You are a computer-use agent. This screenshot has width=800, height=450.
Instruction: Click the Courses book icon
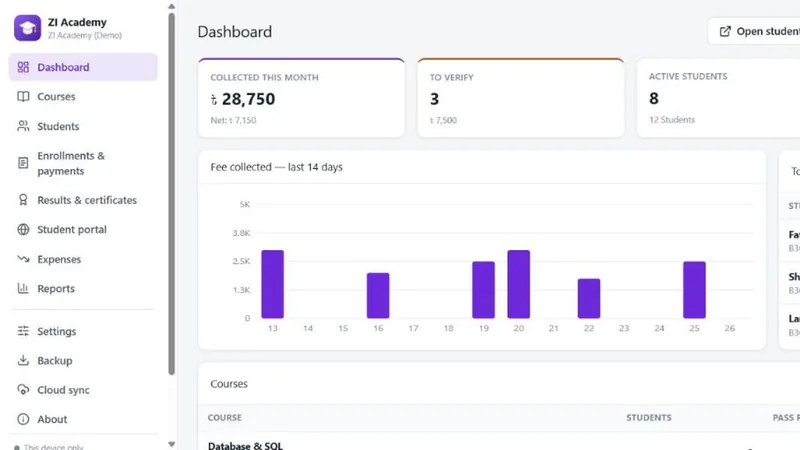[x=23, y=96]
